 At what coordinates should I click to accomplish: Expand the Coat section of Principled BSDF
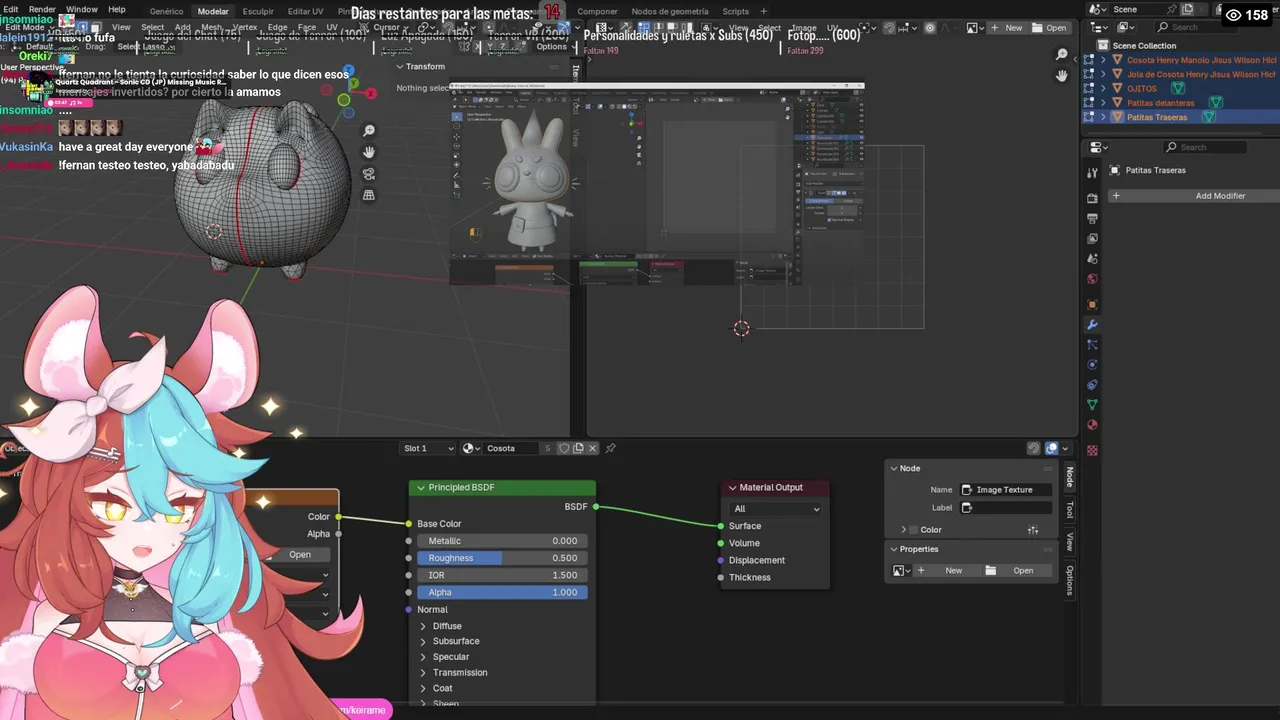click(x=423, y=688)
